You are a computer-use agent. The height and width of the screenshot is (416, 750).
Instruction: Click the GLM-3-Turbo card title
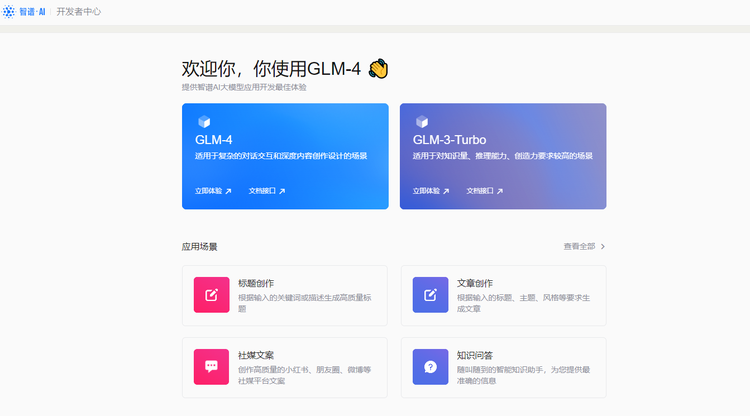click(x=449, y=140)
